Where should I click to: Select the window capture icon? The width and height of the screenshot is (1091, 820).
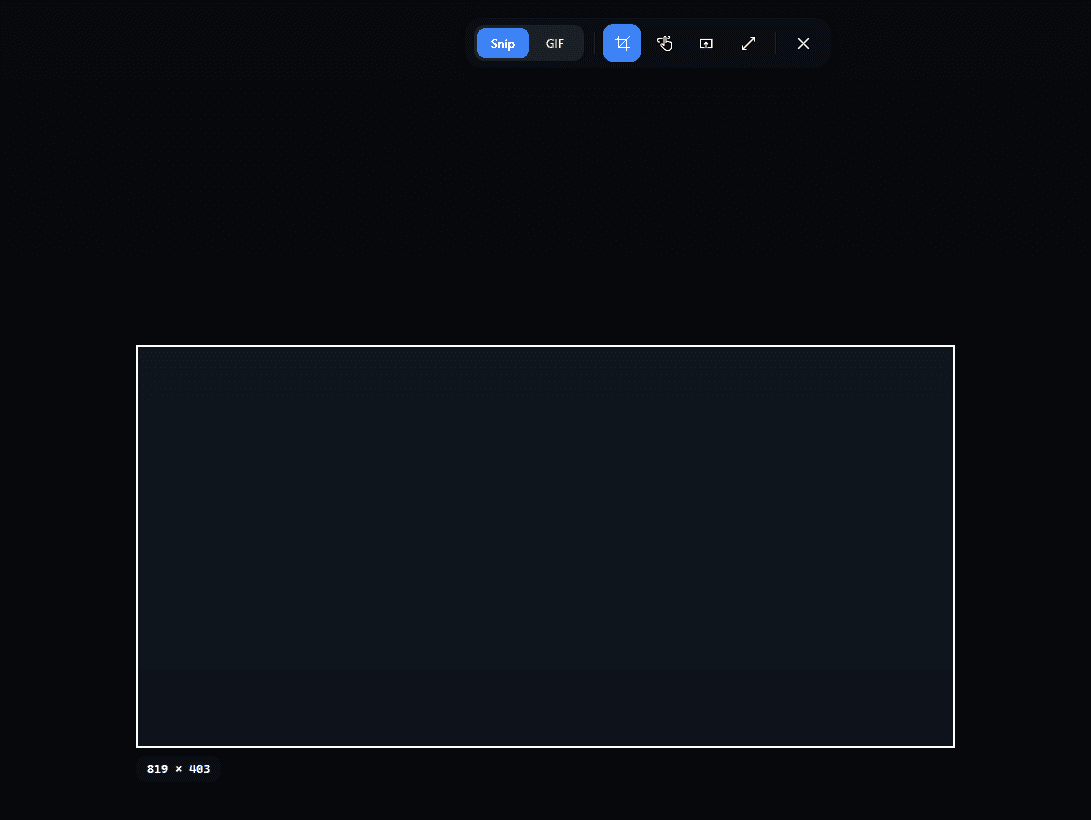706,43
